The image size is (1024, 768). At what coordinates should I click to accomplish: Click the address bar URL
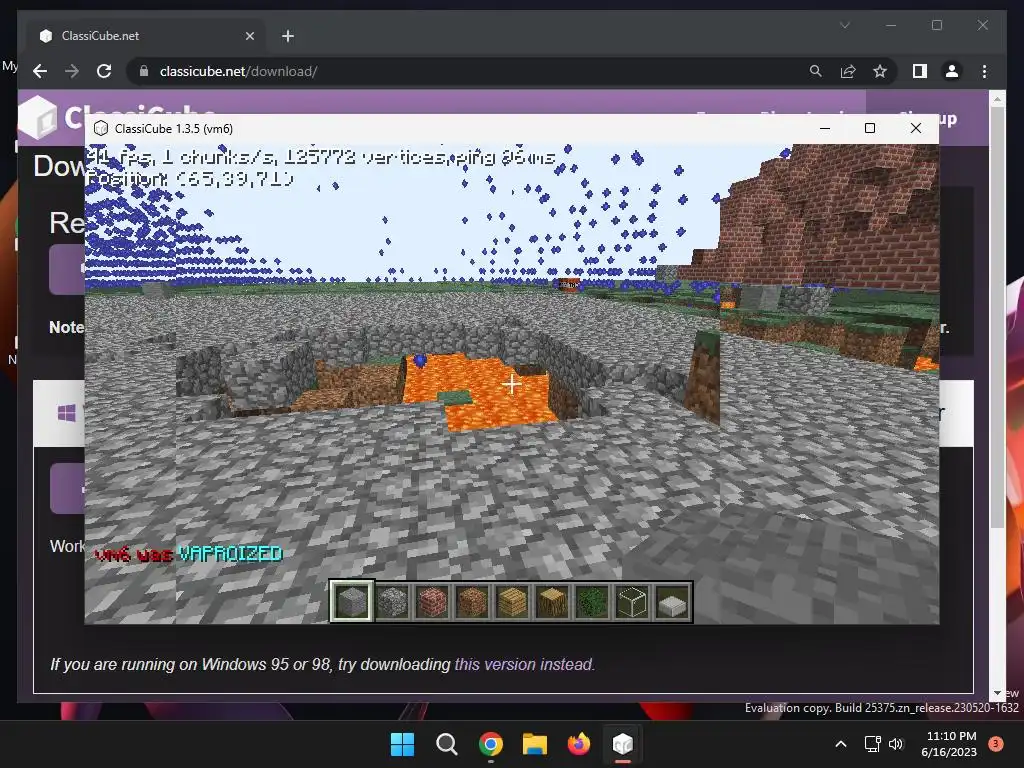238,71
